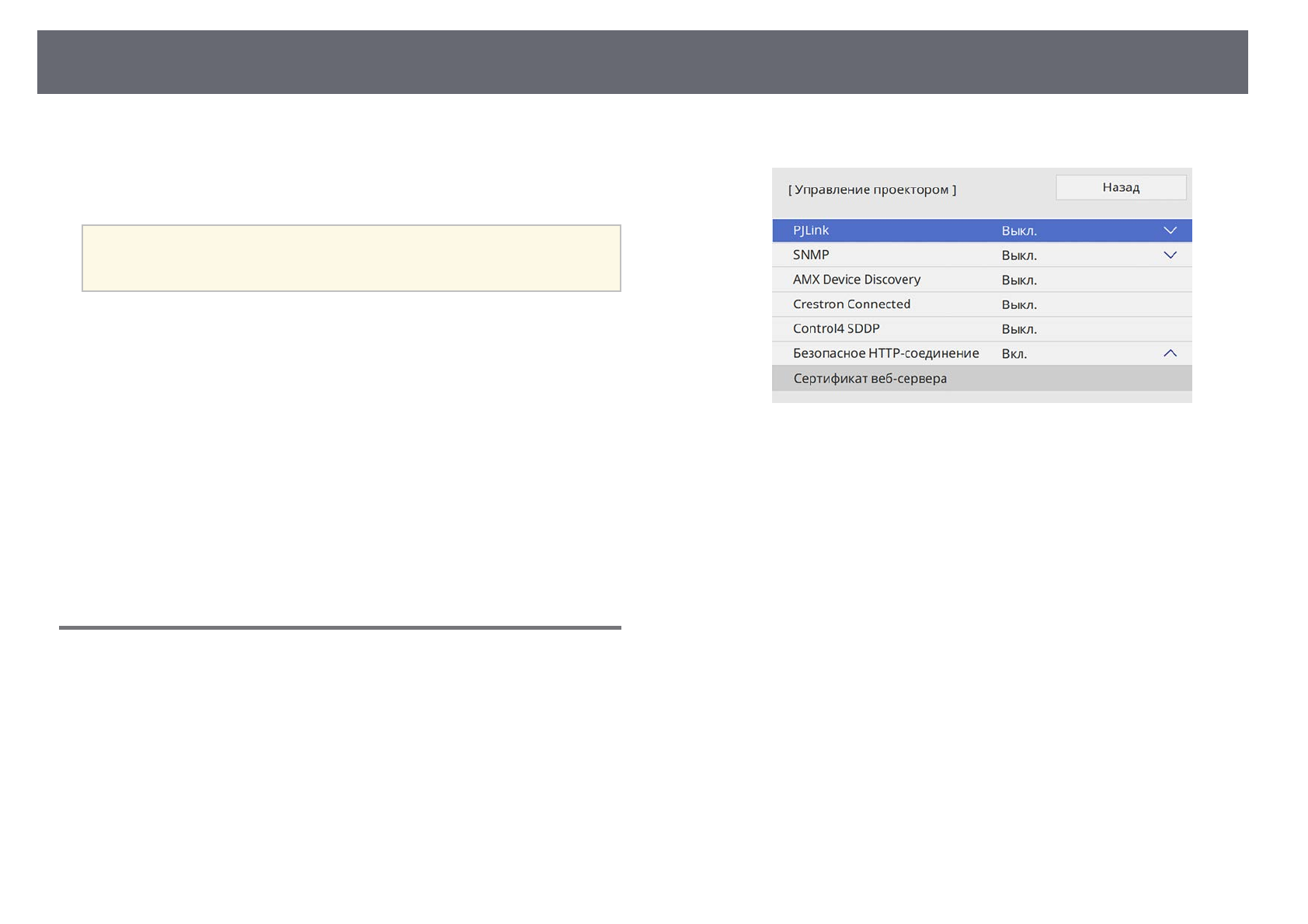Select the Безопасное HTTP-соединение label
The image size is (1308, 924).
[885, 353]
